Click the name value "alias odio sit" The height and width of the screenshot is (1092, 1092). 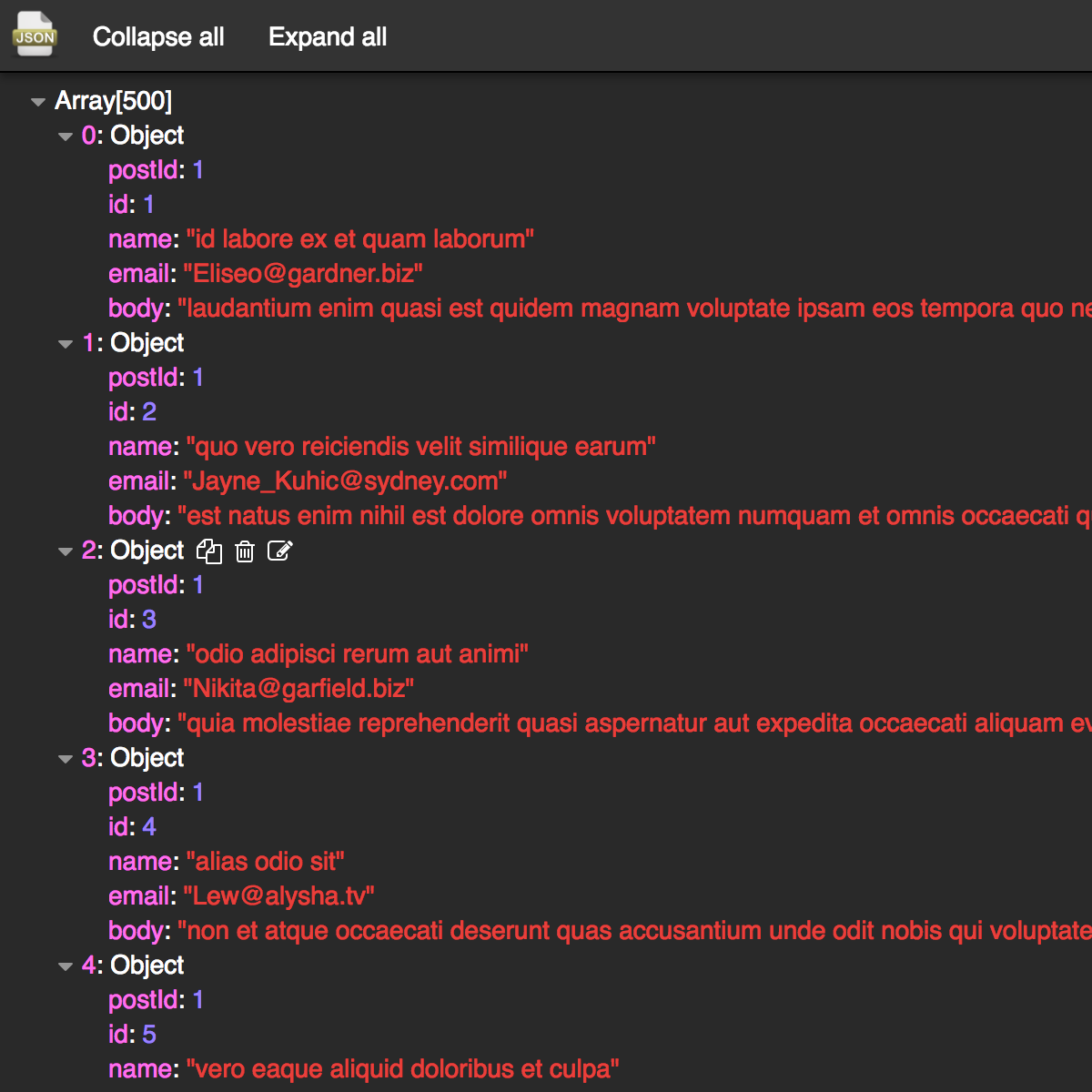pyautogui.click(x=266, y=862)
